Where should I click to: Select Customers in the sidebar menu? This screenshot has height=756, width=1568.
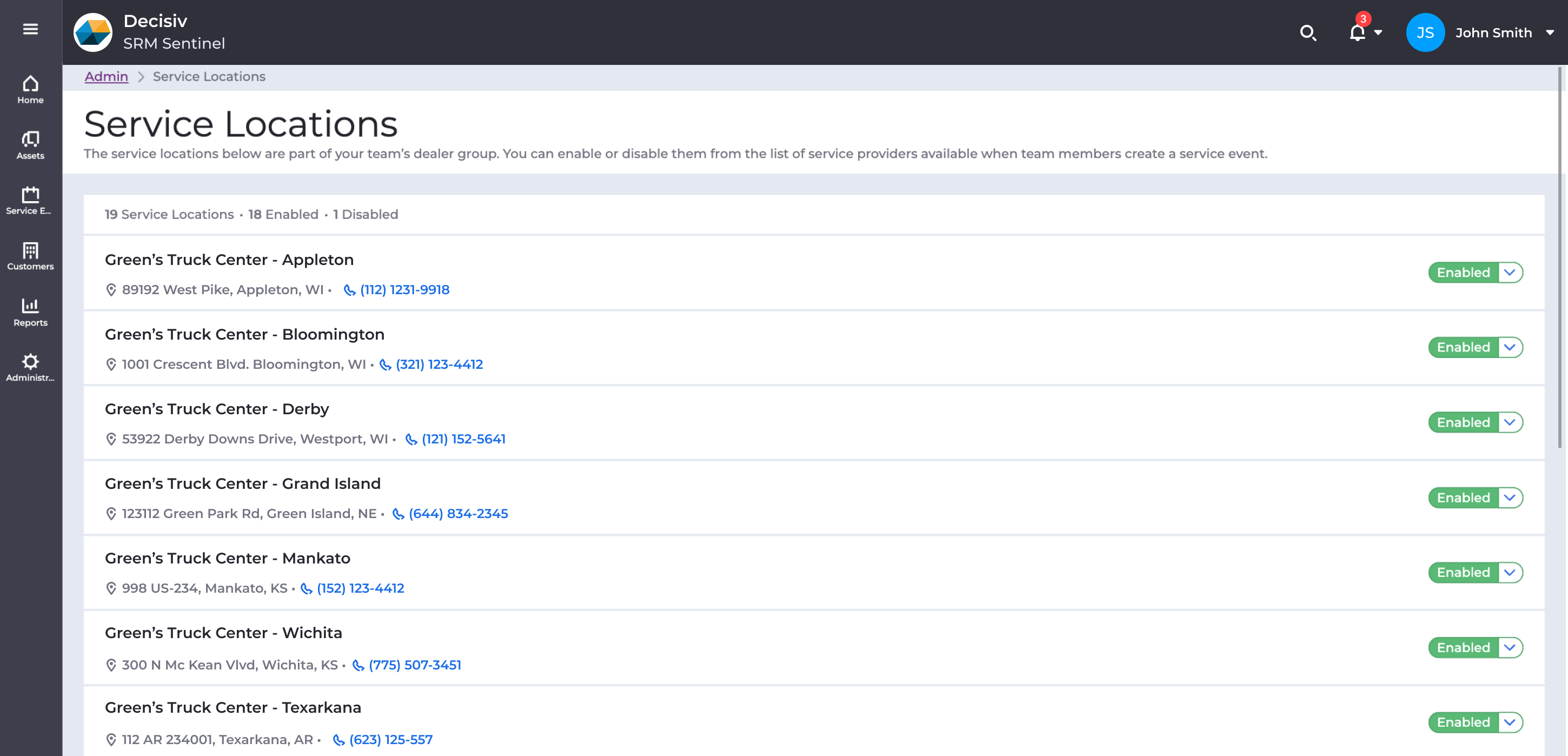coord(30,256)
